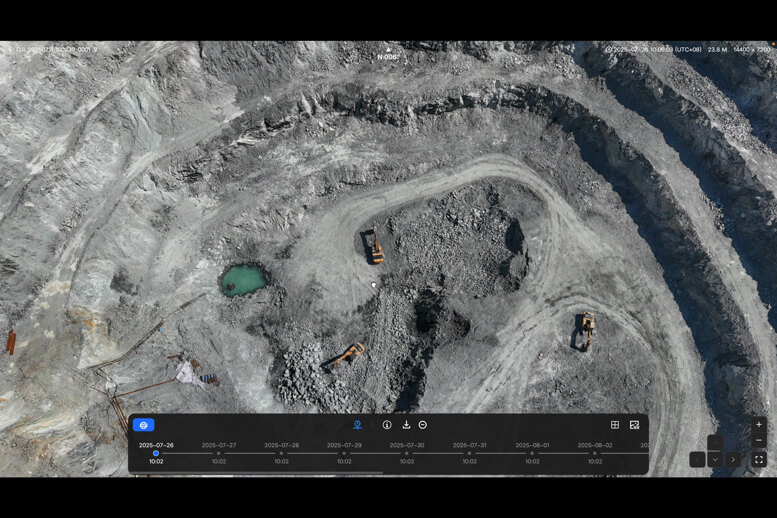Click the blue globe view button

tap(144, 425)
